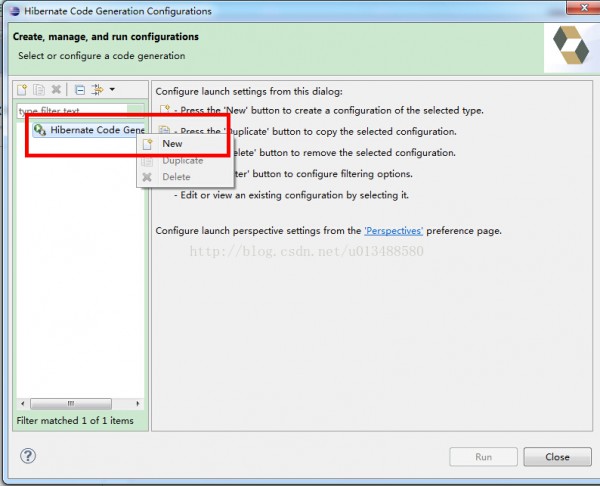Click the Filter configurations toolbar icon
Viewport: 600px width, 486px height.
click(x=97, y=90)
